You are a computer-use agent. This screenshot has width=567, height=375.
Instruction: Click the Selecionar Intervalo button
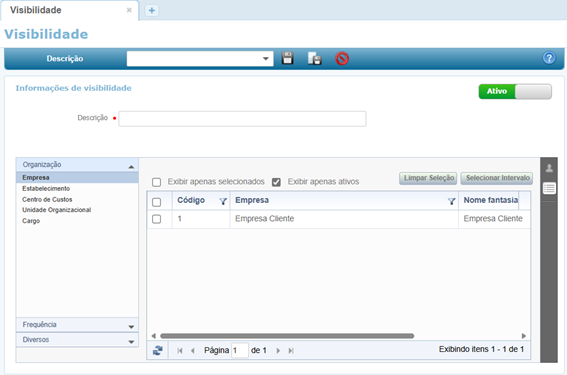click(x=497, y=178)
